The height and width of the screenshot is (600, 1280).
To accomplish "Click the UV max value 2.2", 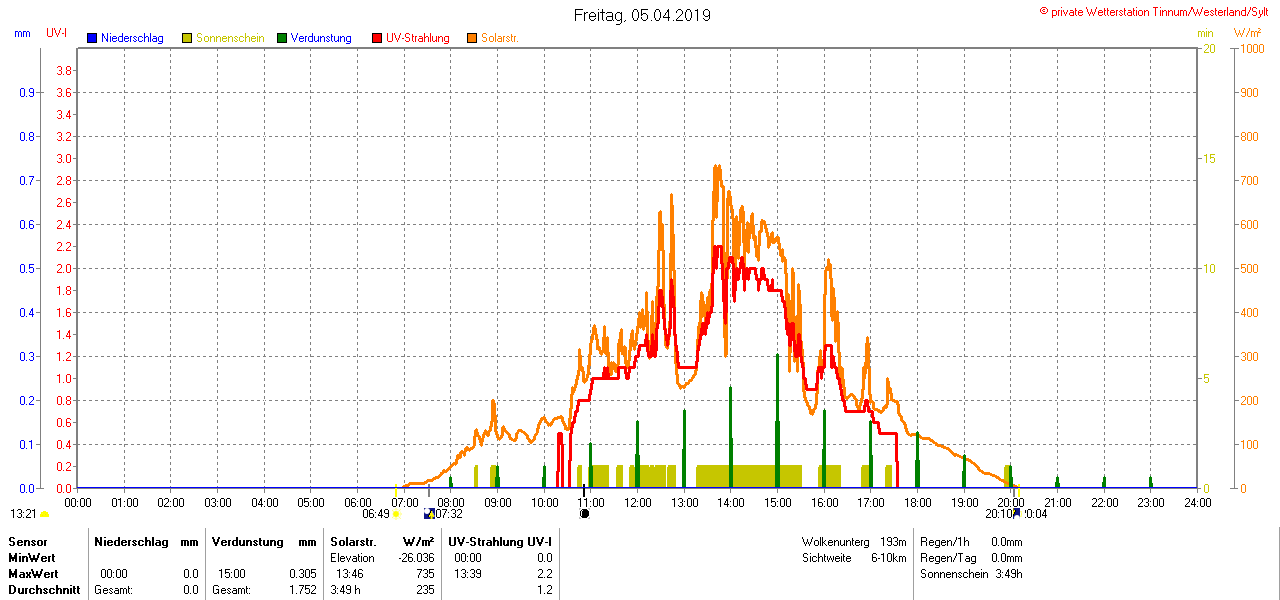I will 544,574.
